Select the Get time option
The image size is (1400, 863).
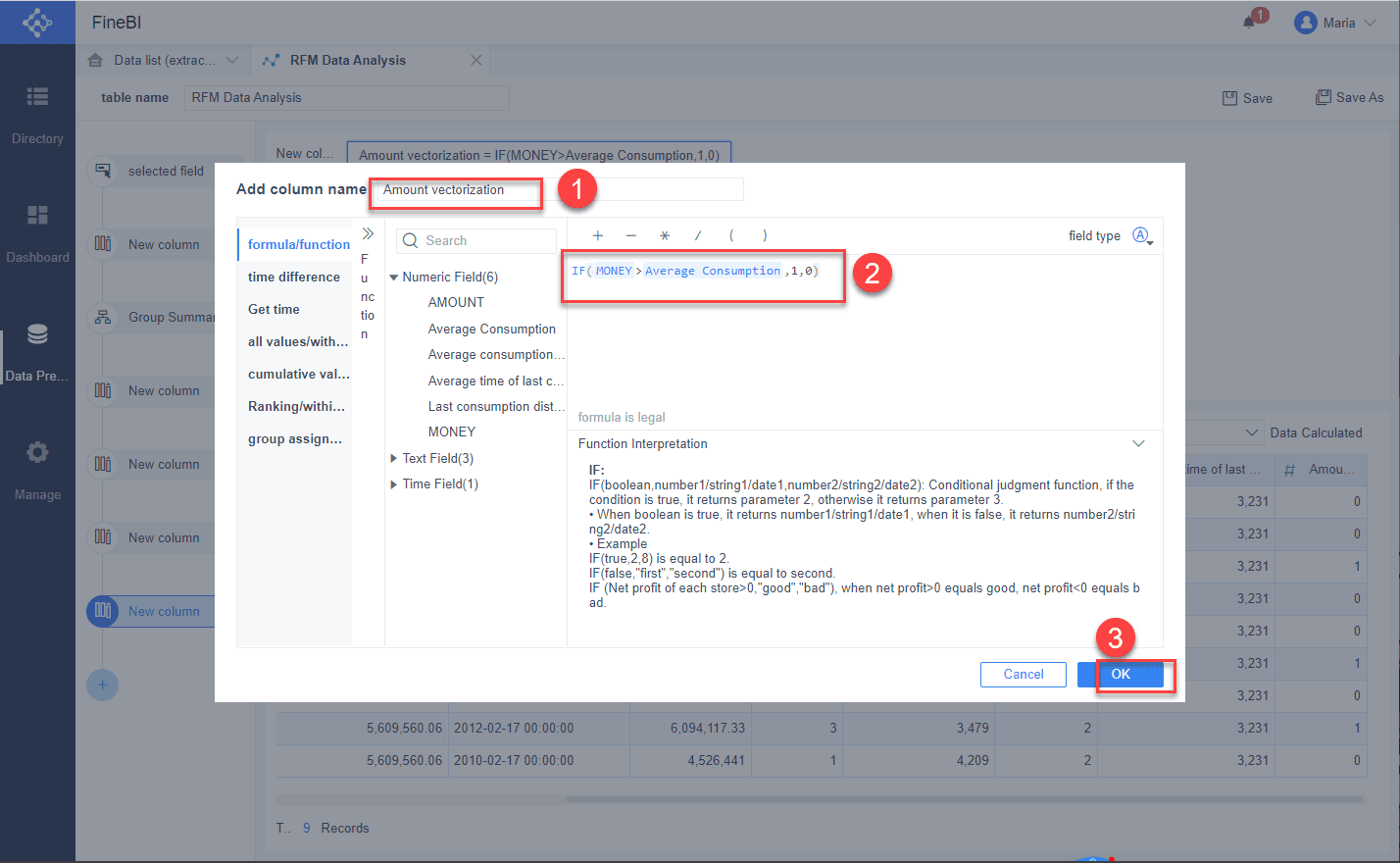pyautogui.click(x=296, y=309)
